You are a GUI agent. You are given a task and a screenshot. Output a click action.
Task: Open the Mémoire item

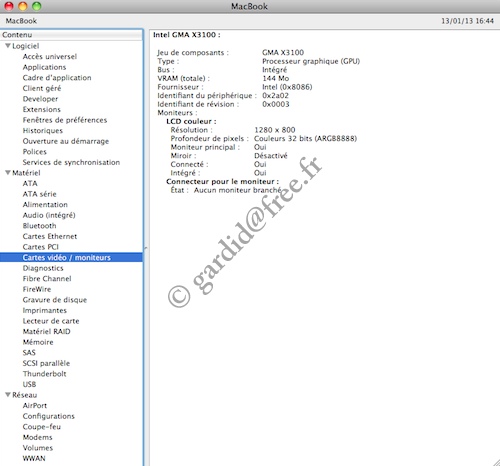[x=38, y=342]
